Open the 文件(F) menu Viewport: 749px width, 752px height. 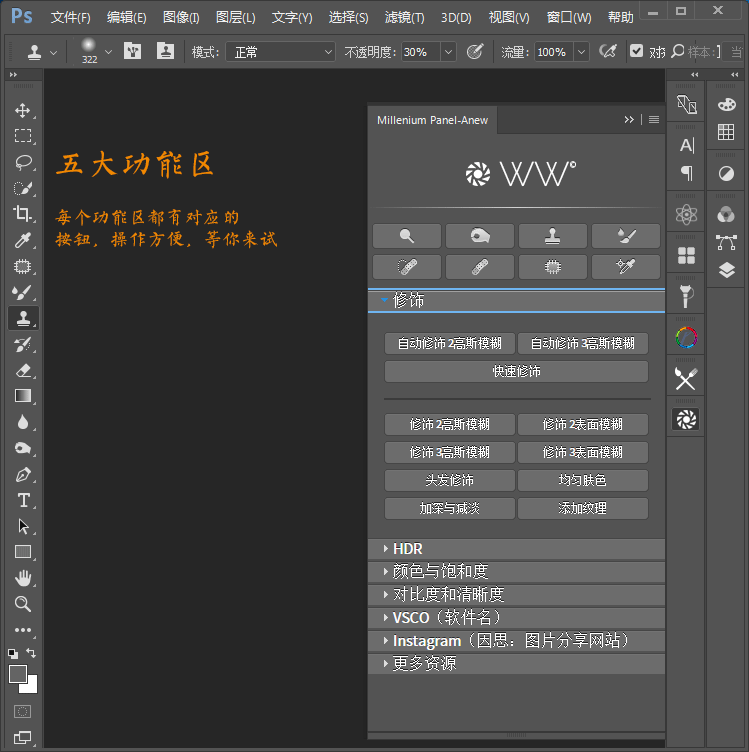tap(70, 18)
